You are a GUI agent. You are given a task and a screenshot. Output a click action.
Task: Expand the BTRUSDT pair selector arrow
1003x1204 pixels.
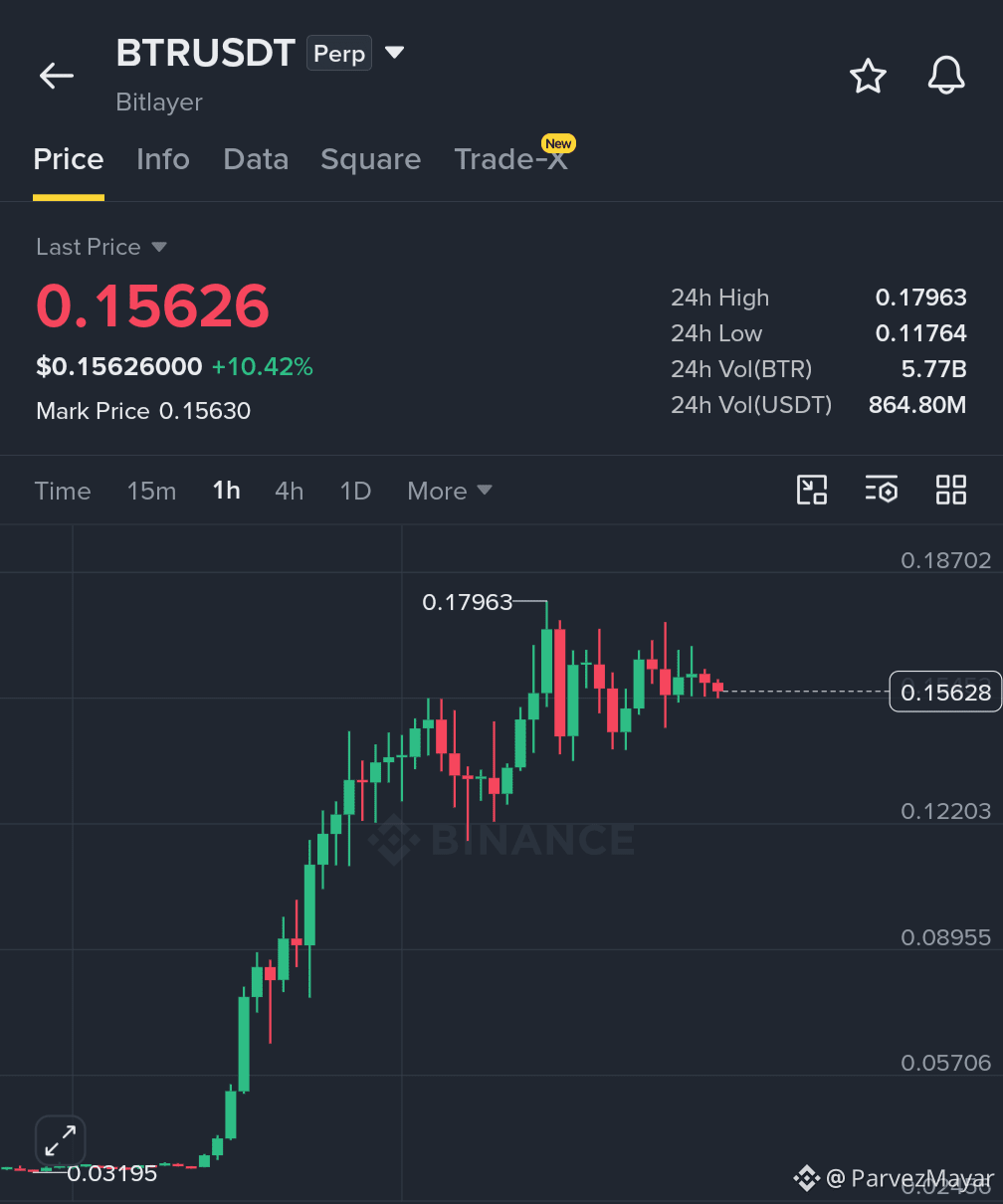(x=395, y=52)
